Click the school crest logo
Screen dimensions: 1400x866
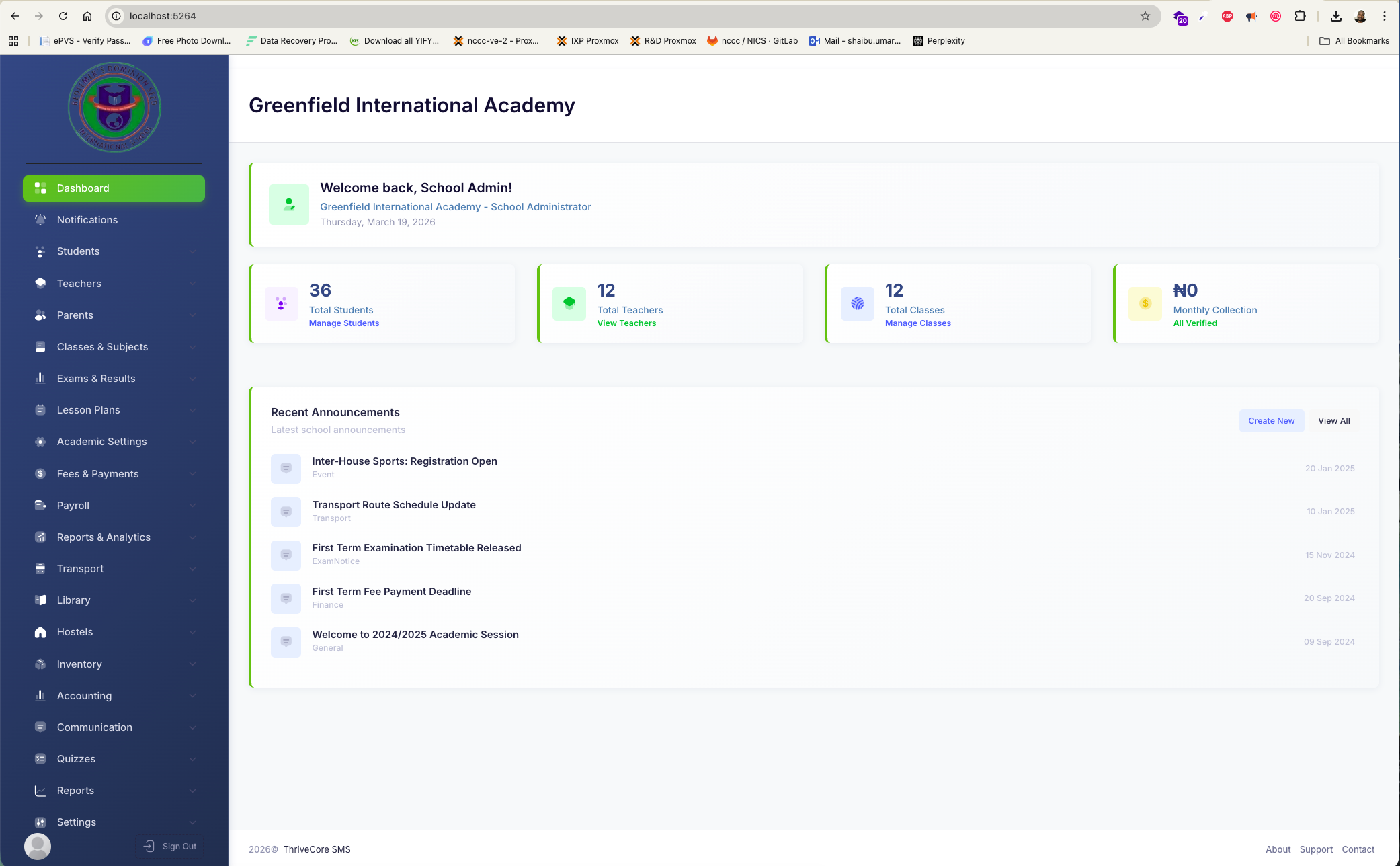click(114, 108)
